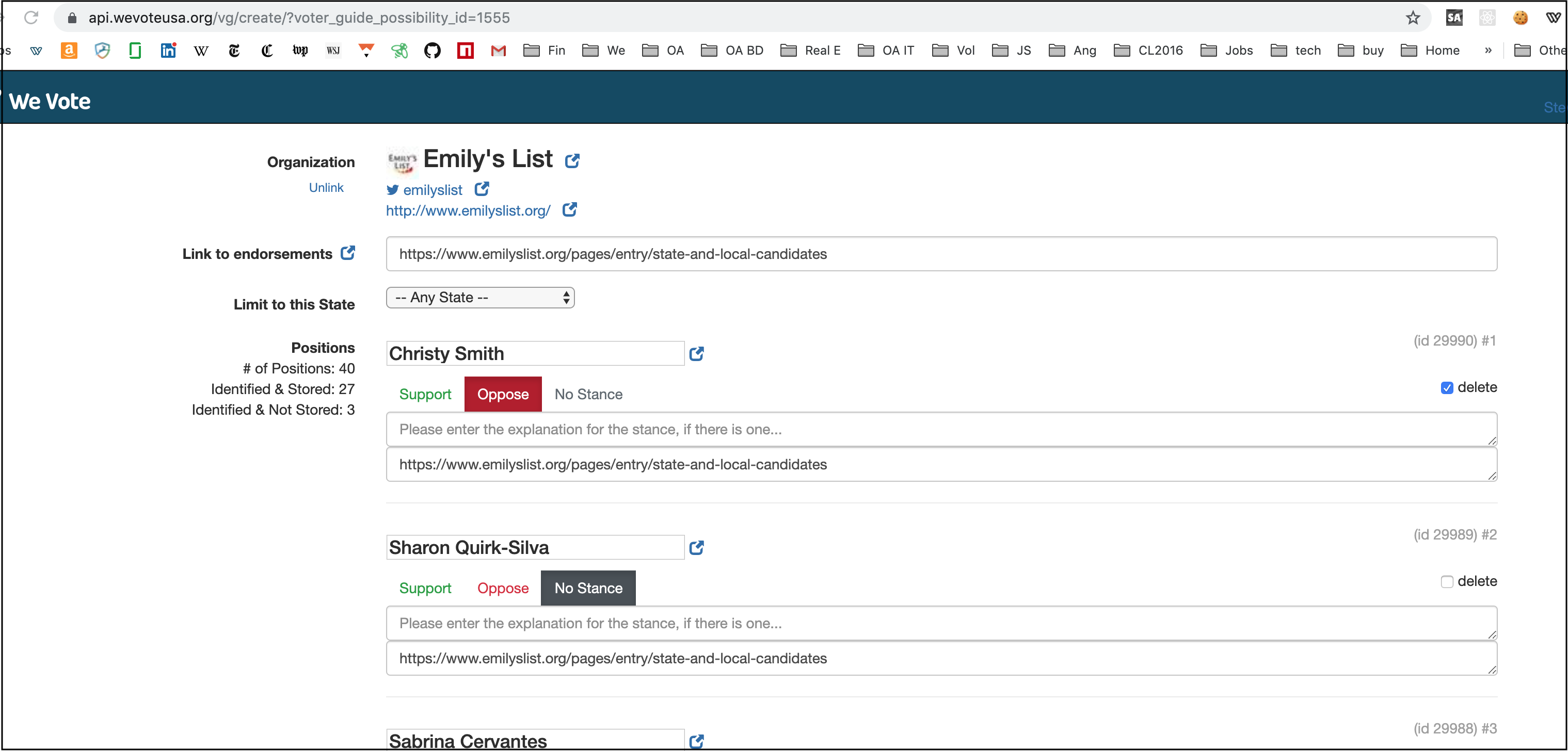Set Christy Smith stance to No Stance
This screenshot has width=1568, height=751.
(588, 394)
